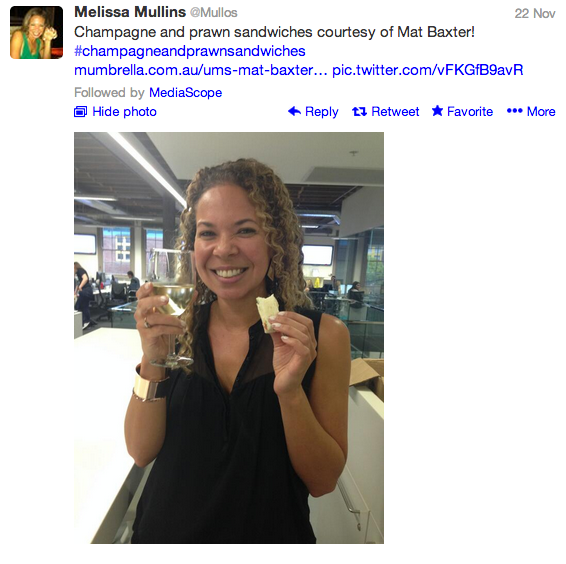Open the More options text menu
This screenshot has width=566, height=564.
pos(541,112)
